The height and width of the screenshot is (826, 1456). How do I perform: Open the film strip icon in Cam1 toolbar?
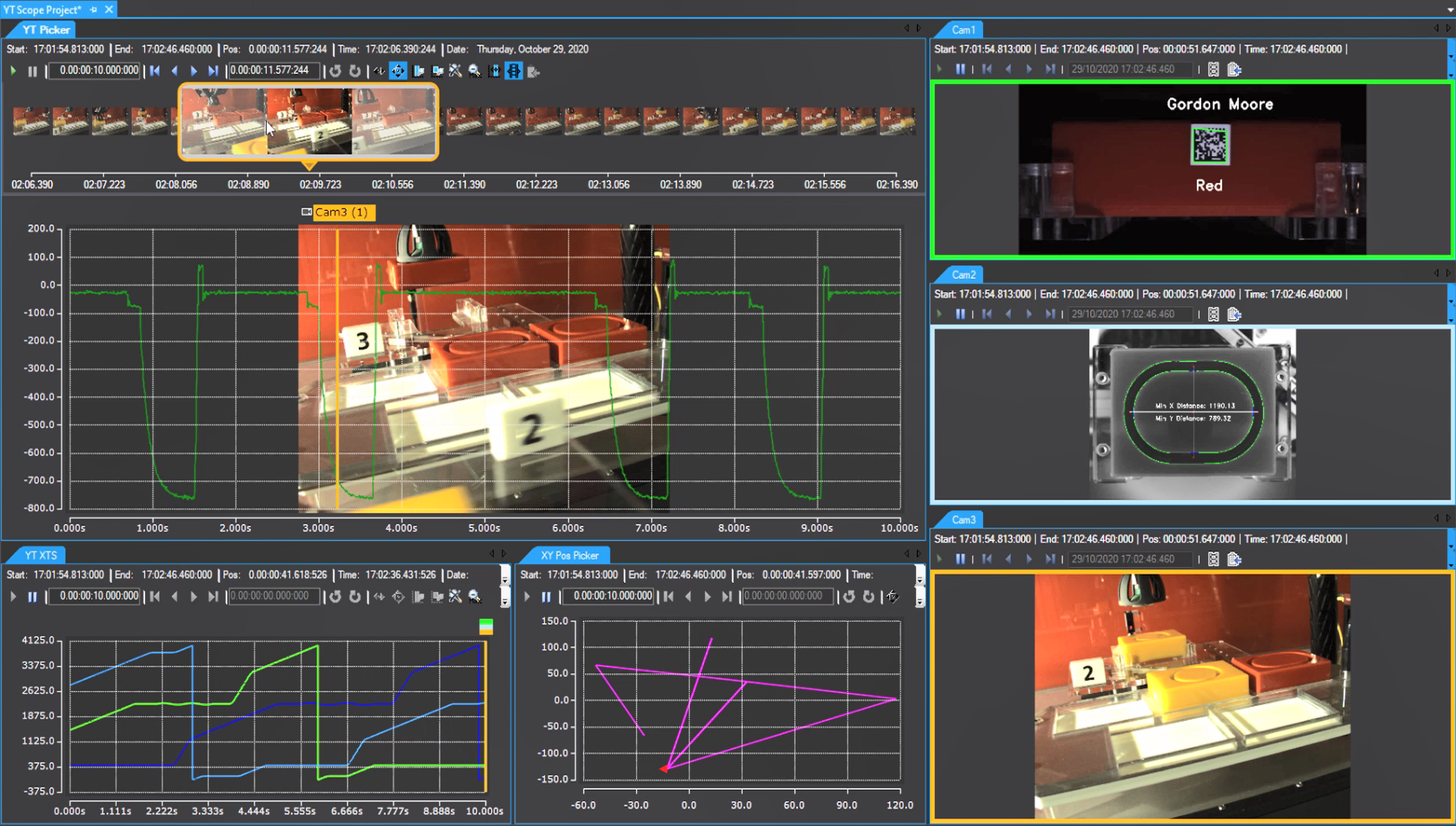[1214, 69]
